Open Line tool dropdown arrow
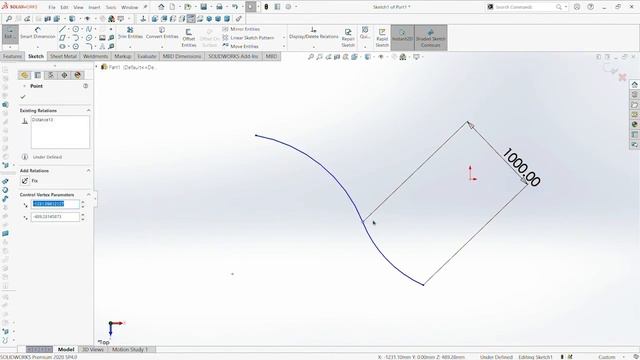Viewport: 640px width, 360px height. (69, 29)
